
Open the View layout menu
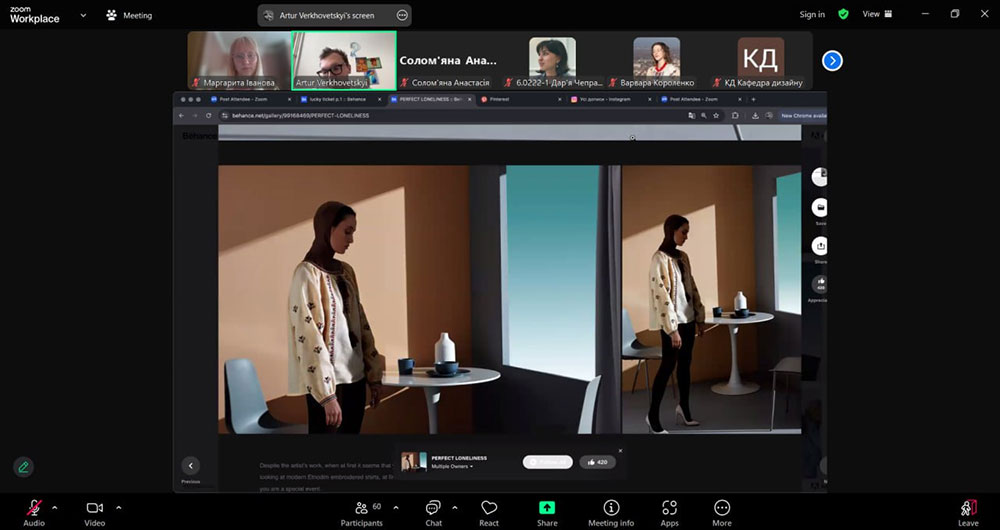(x=878, y=14)
